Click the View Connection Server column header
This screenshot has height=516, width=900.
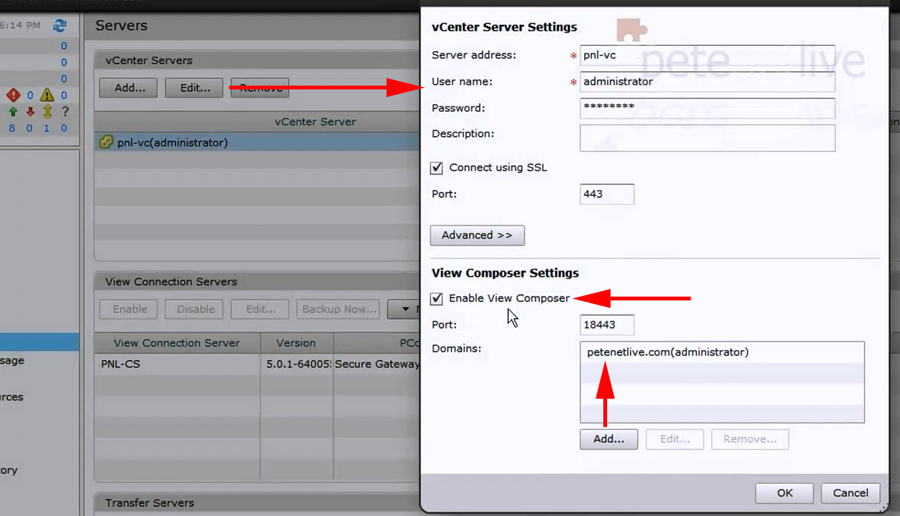(x=177, y=343)
